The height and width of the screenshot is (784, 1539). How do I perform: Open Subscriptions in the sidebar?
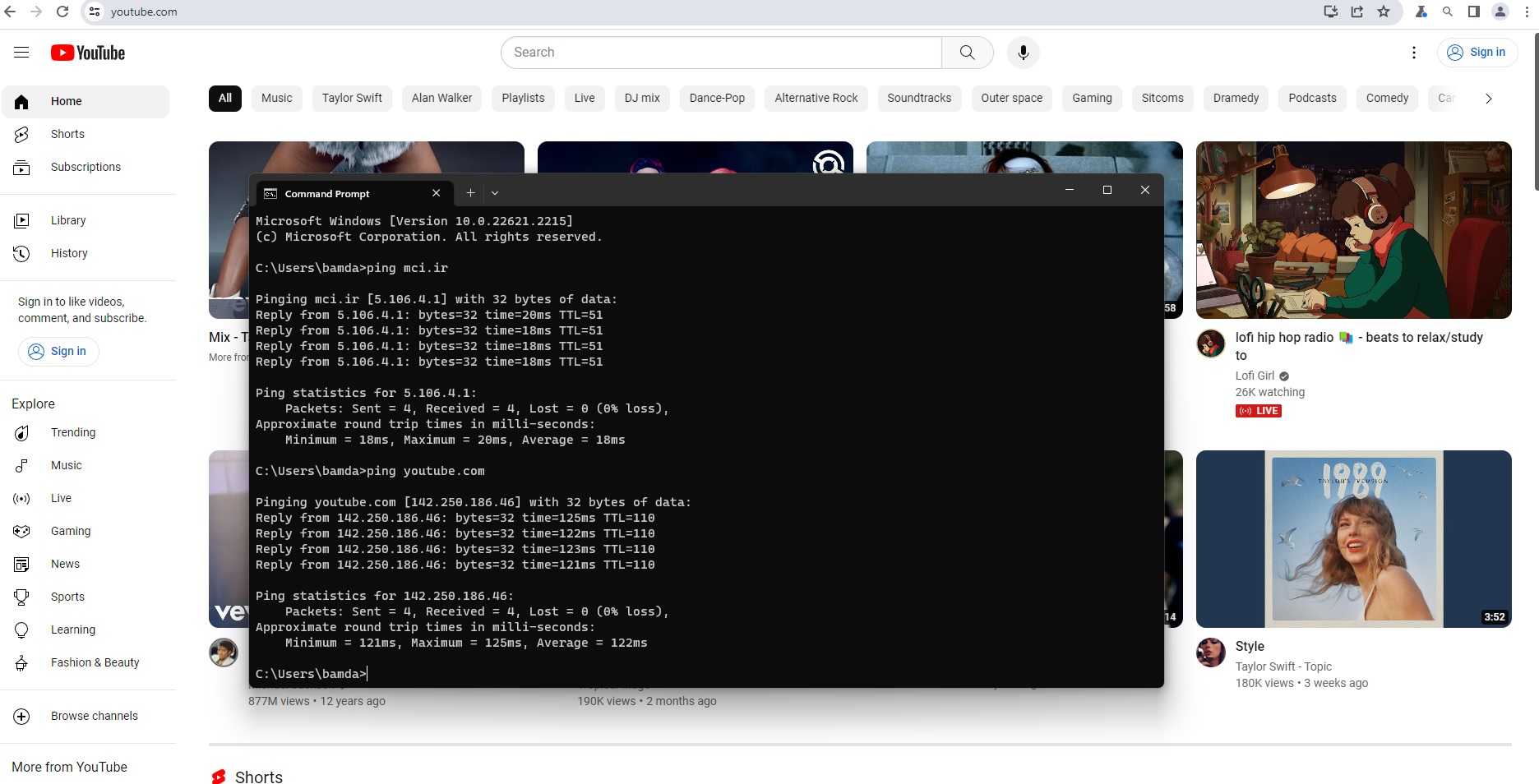pos(85,167)
